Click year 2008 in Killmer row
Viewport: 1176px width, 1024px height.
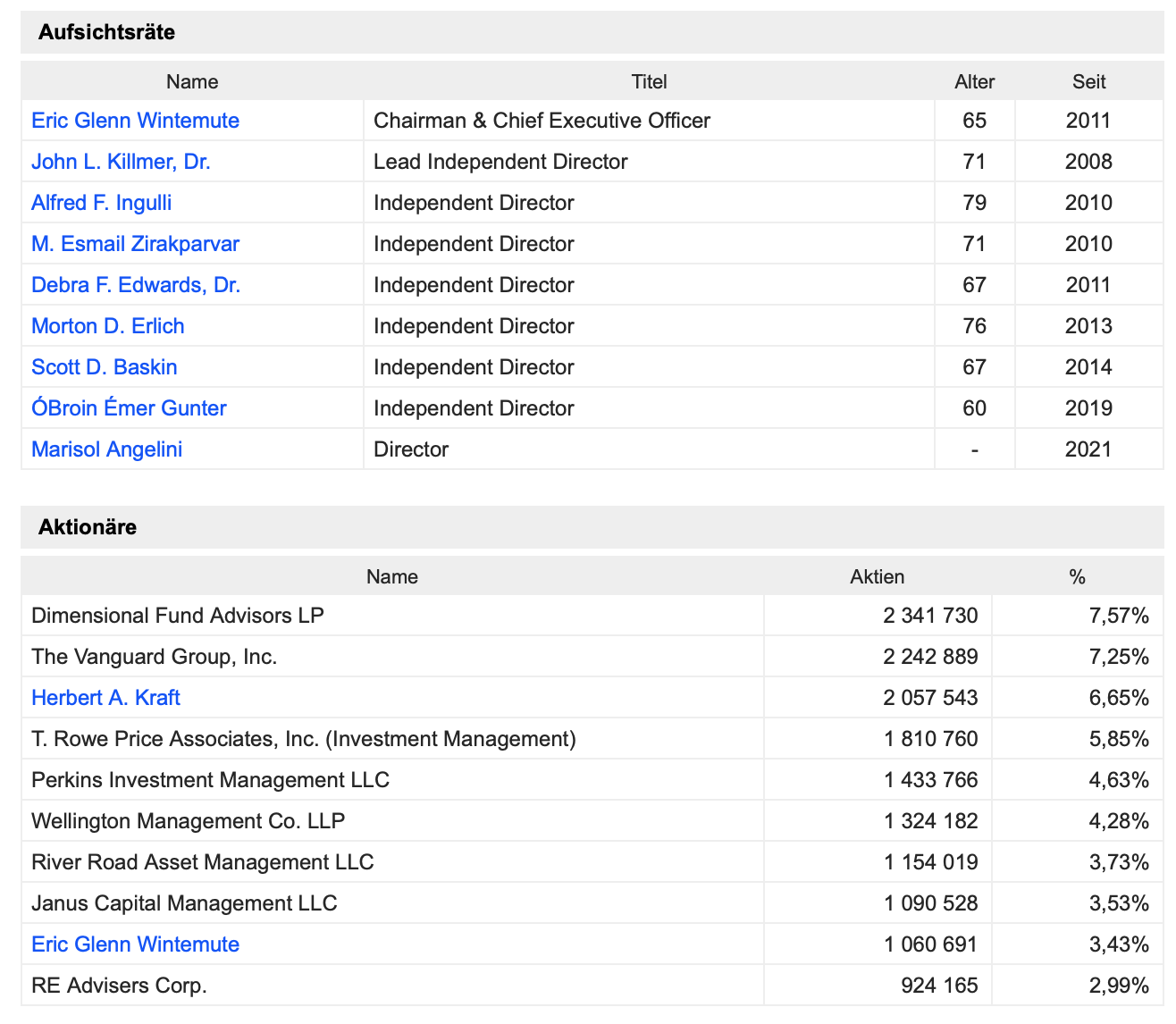[x=1088, y=162]
